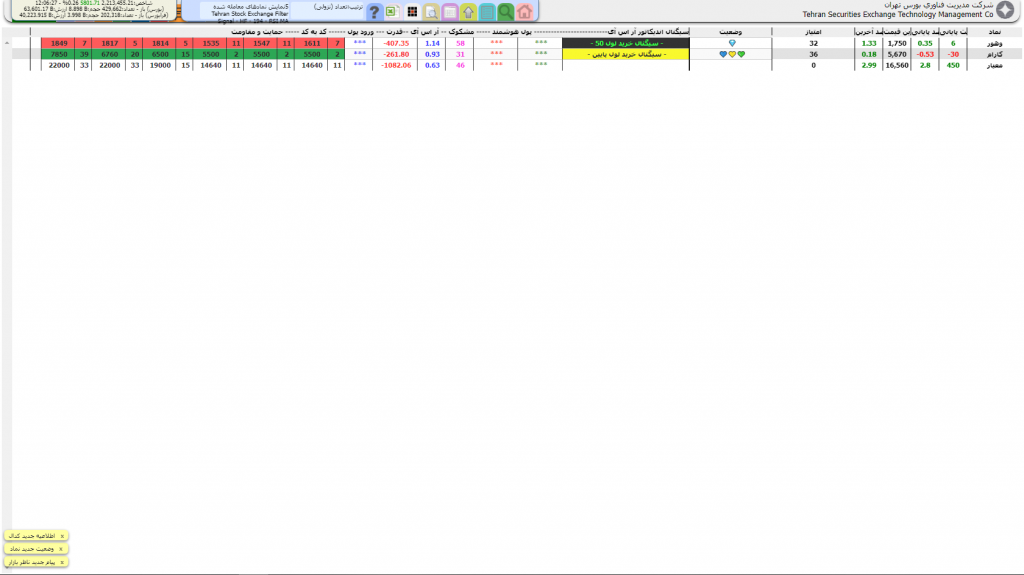This screenshot has width=1024, height=575.
Task: Click the blue heart icon in کارام row
Action: click(723, 54)
